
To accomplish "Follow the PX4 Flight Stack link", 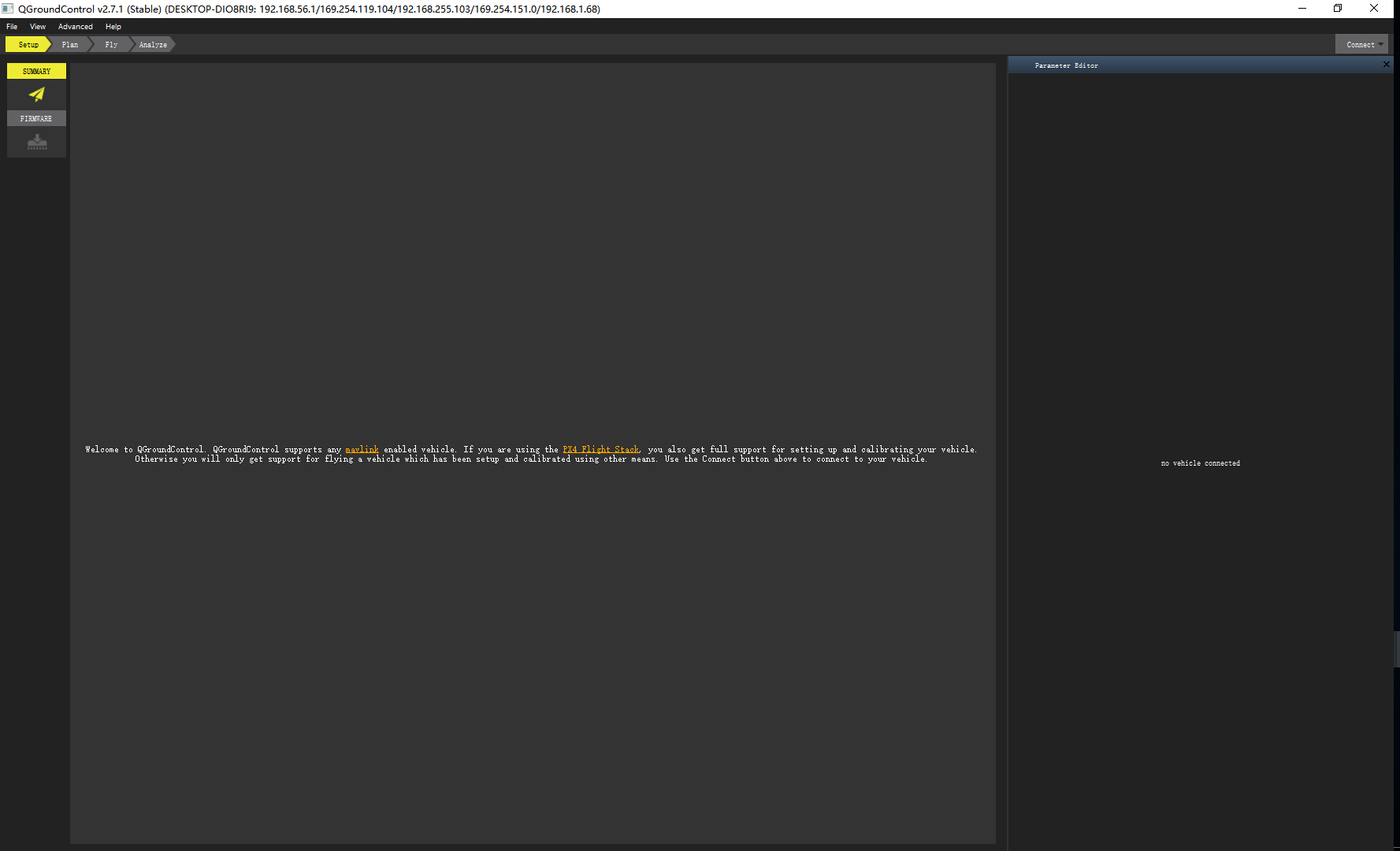I will pos(601,450).
